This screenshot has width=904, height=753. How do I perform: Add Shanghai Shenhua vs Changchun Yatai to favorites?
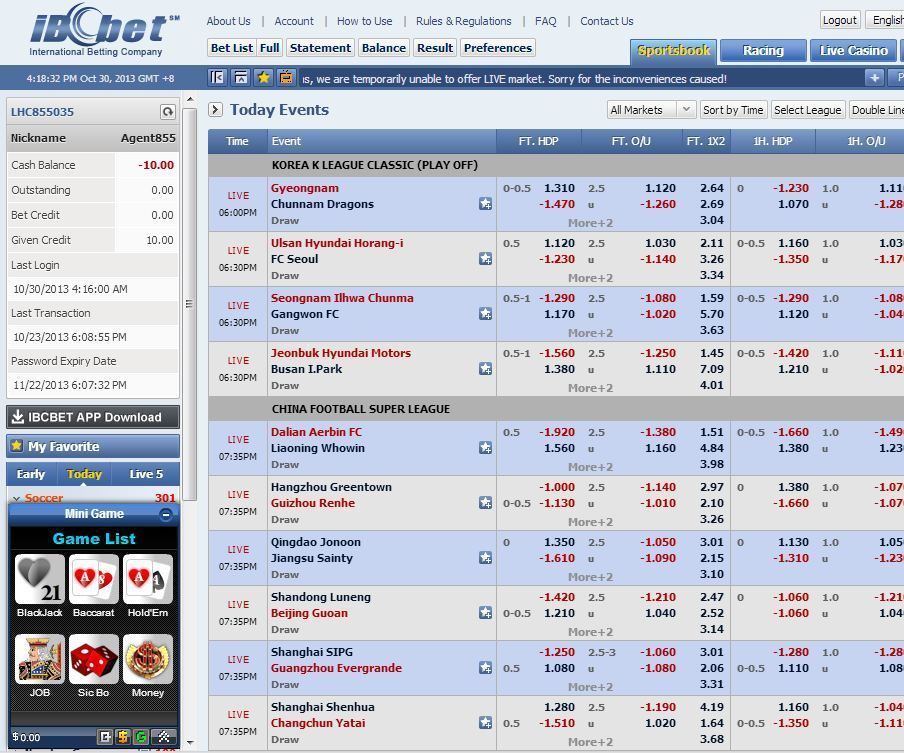[x=485, y=722]
